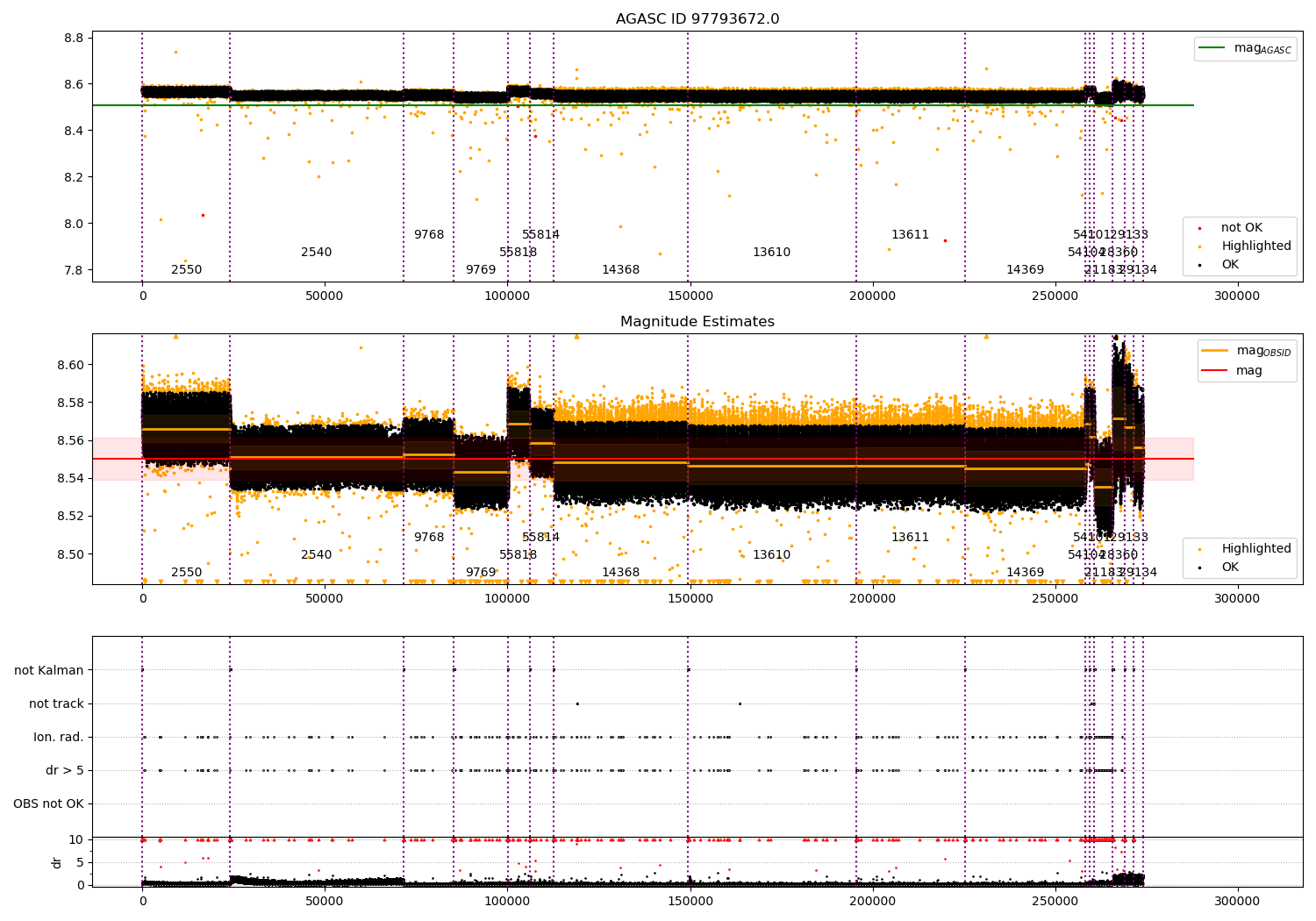Click the '8.0' y-axis tick in top plot
Screen dimensions: 1316x921
74,225
